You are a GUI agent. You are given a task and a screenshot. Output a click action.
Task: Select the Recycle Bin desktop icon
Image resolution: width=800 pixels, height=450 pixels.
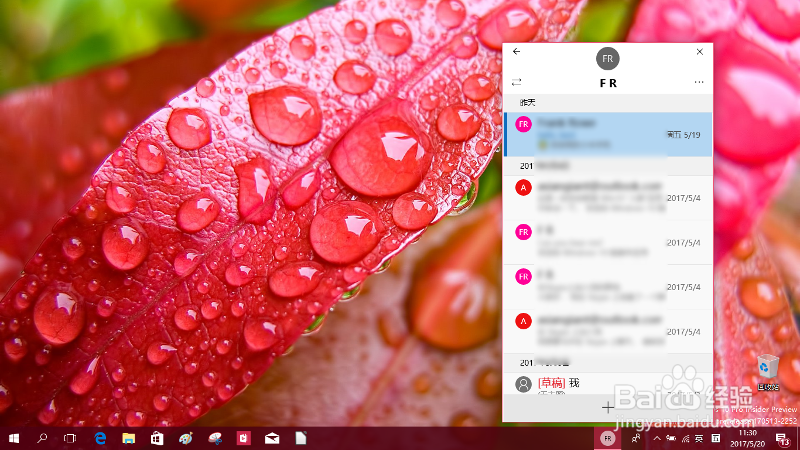pyautogui.click(x=767, y=372)
